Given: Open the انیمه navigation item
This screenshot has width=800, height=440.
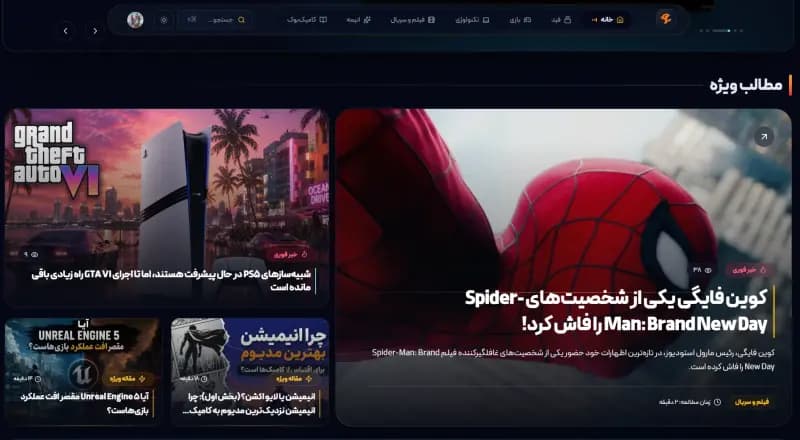Looking at the screenshot, I should click(359, 20).
